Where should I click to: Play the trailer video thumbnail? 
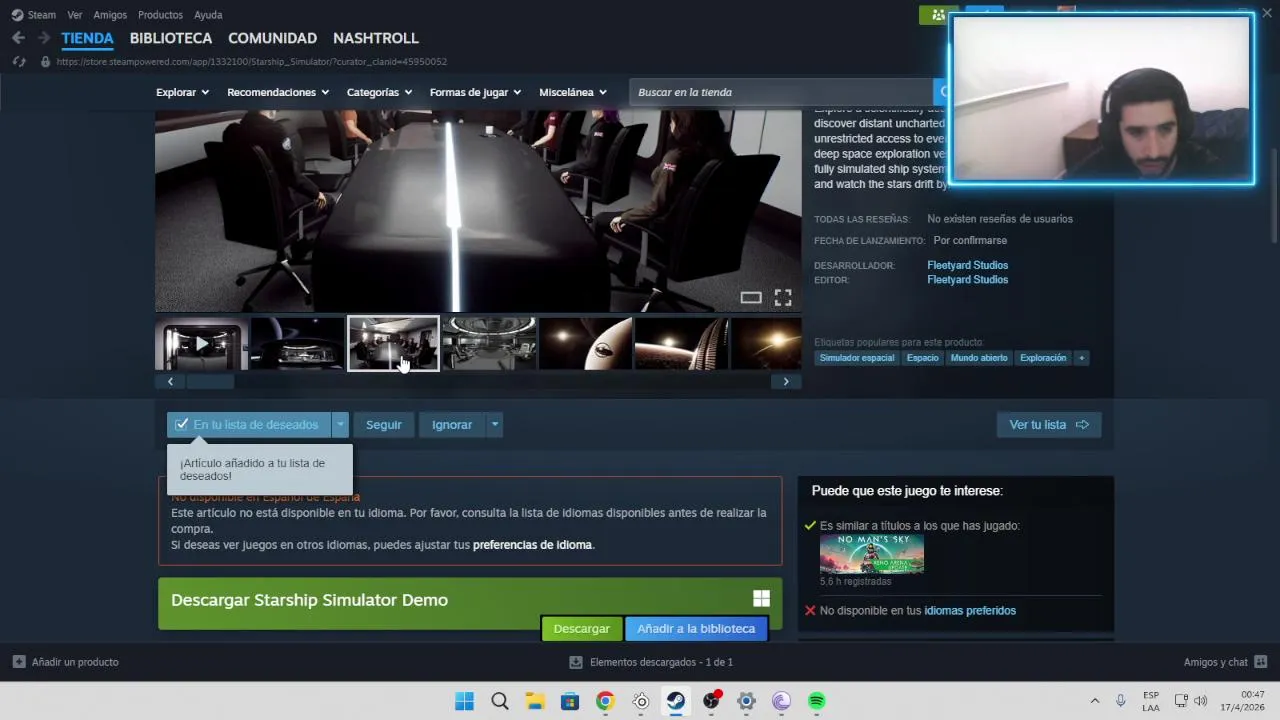coord(201,344)
